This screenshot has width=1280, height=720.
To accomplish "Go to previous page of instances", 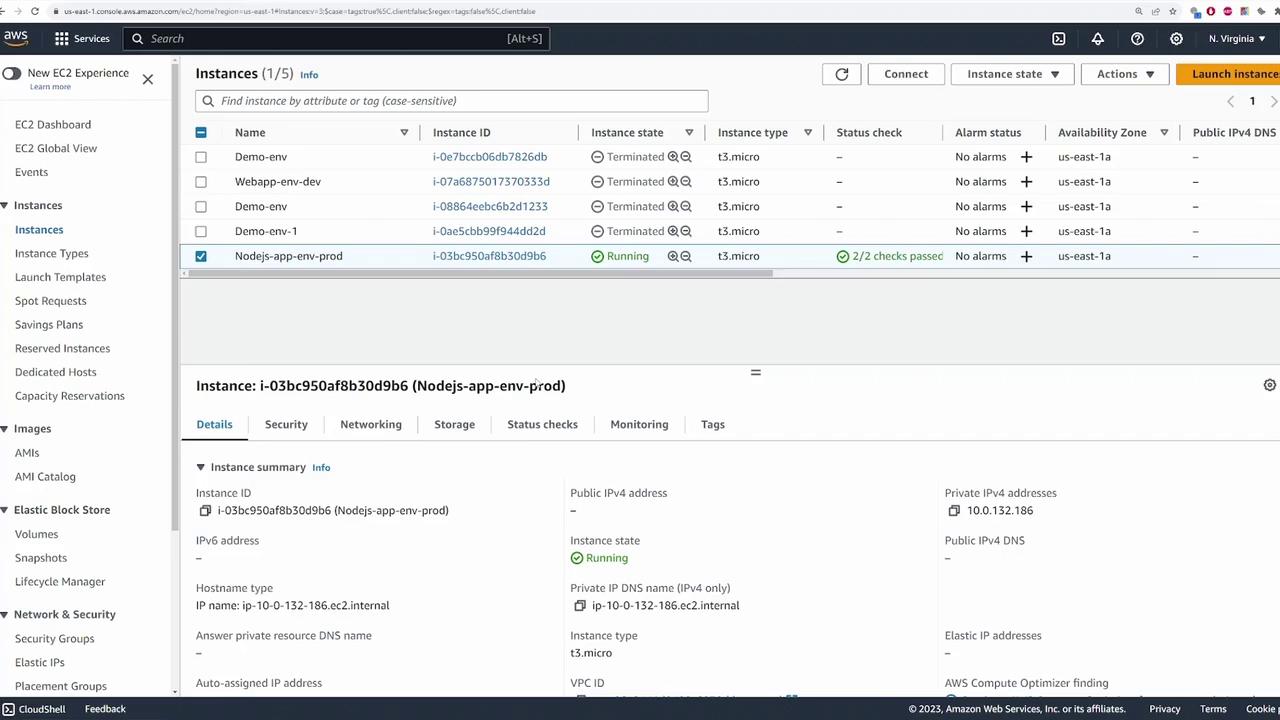I will (1231, 101).
